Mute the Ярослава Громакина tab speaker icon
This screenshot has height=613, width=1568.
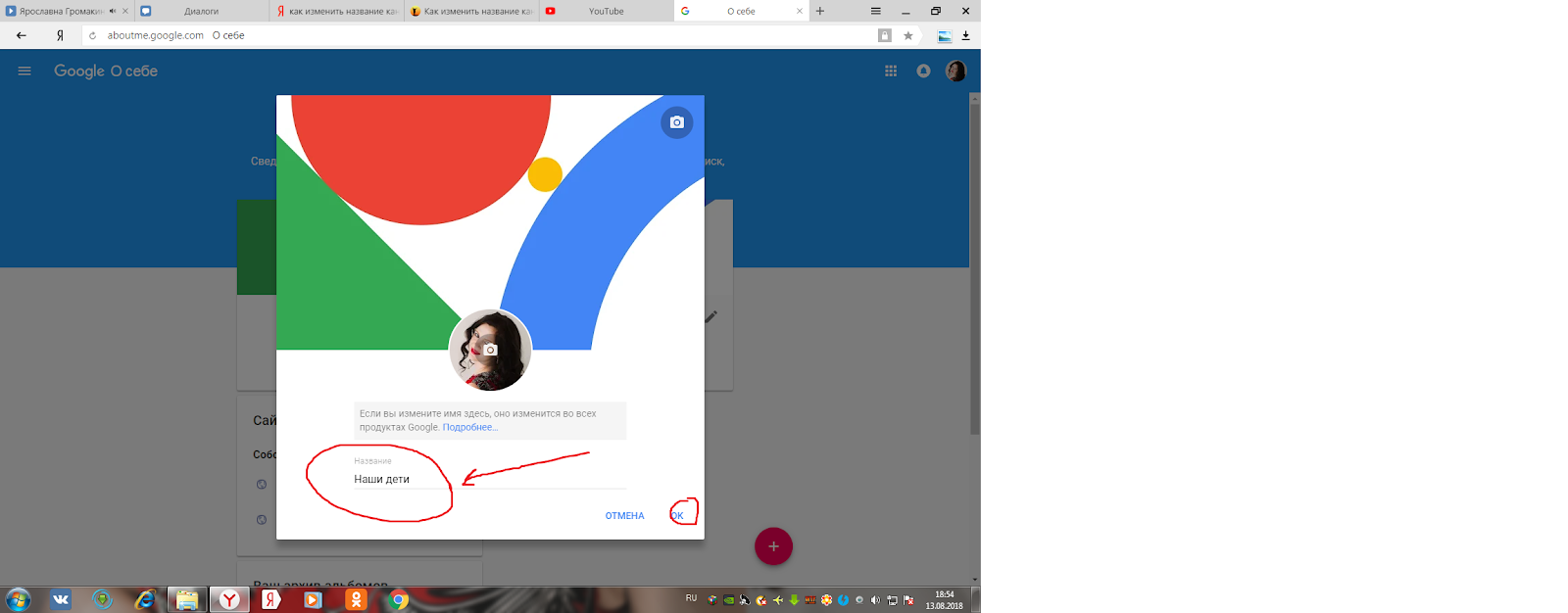113,11
